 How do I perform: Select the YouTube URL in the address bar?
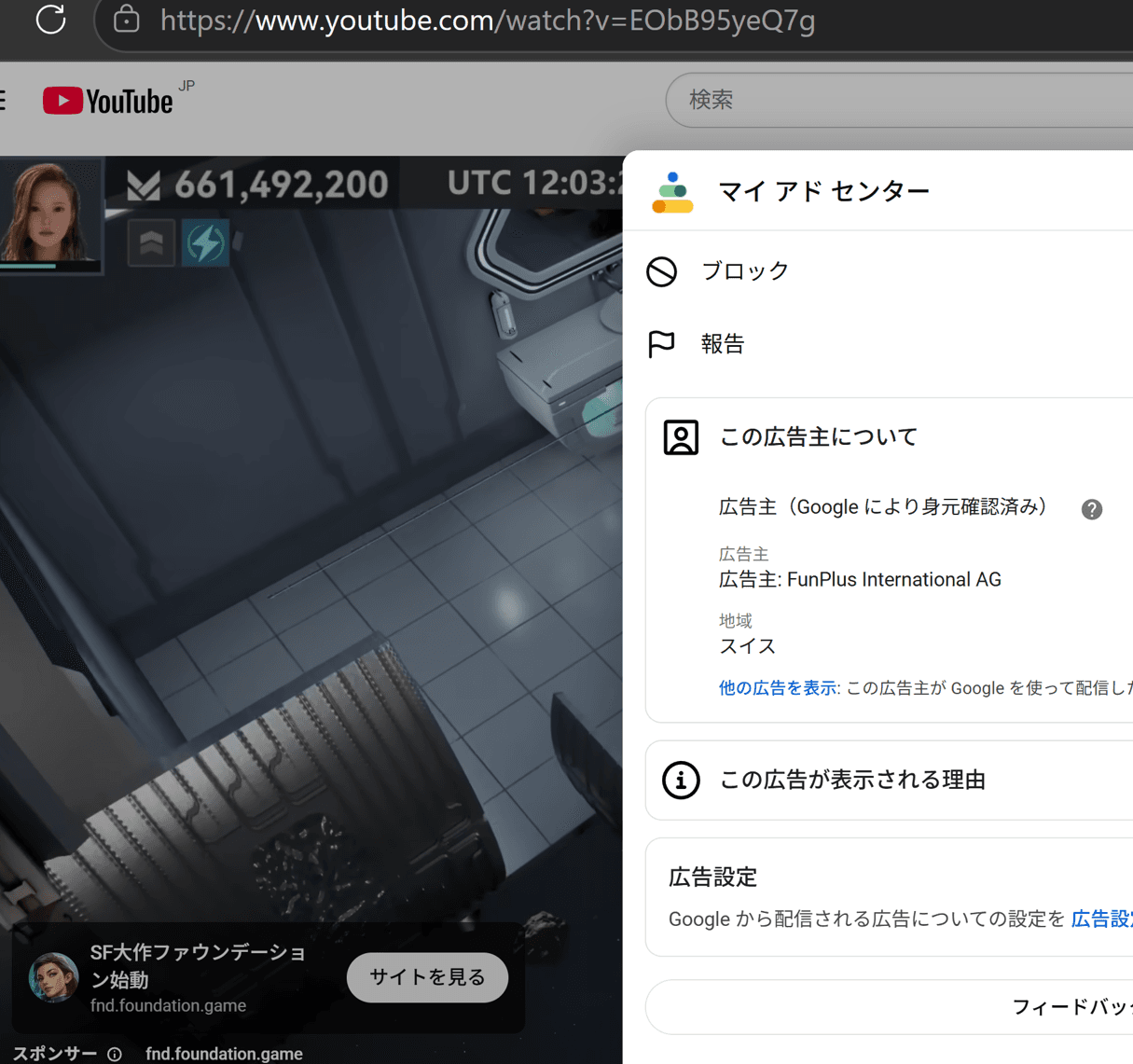[x=488, y=20]
